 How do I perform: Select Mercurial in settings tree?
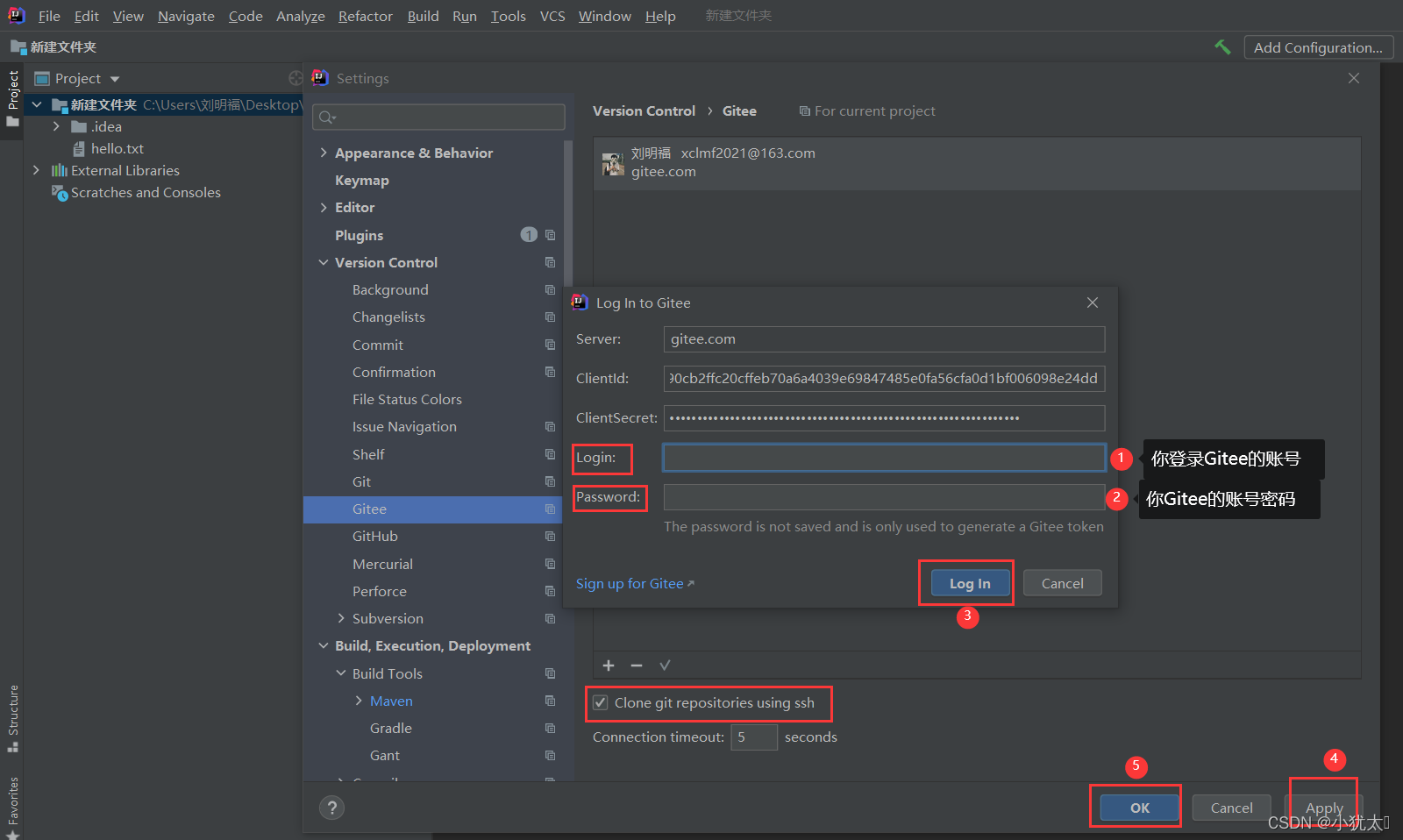pyautogui.click(x=382, y=564)
